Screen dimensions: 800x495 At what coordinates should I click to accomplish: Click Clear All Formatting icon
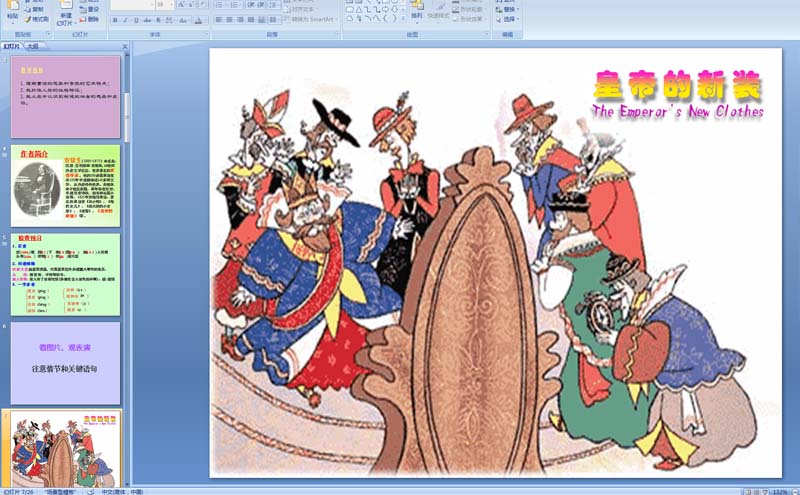pos(203,5)
